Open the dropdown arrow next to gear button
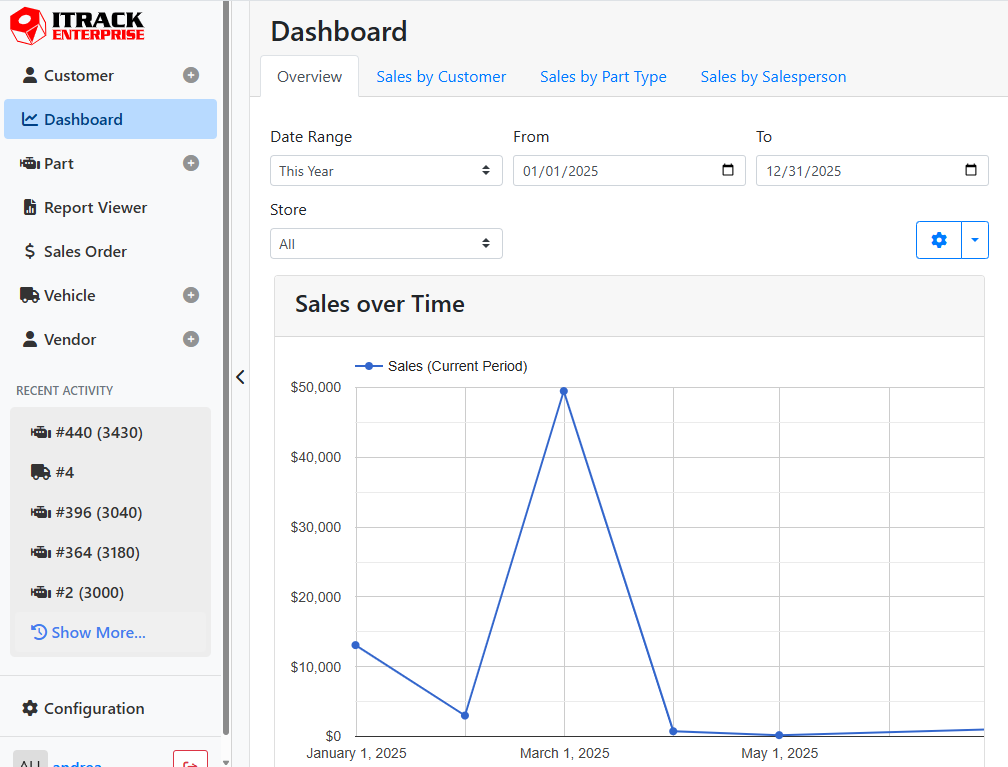 click(x=975, y=240)
